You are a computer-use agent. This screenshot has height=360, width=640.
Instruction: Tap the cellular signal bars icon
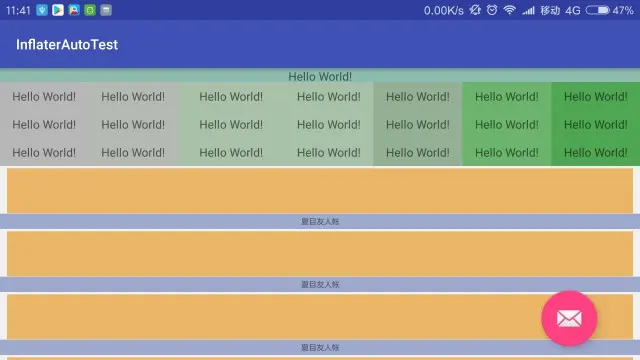pos(528,10)
